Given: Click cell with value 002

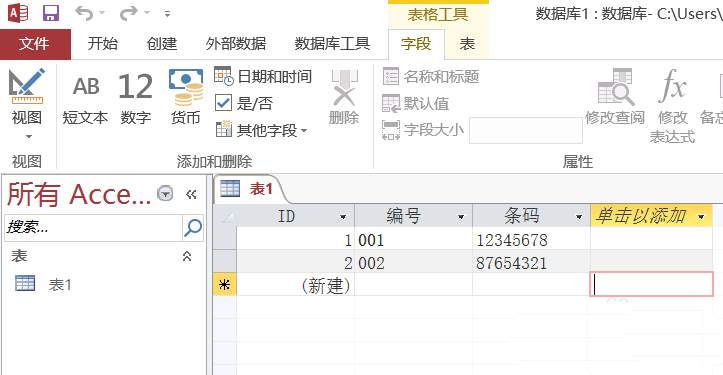Looking at the screenshot, I should (414, 263).
